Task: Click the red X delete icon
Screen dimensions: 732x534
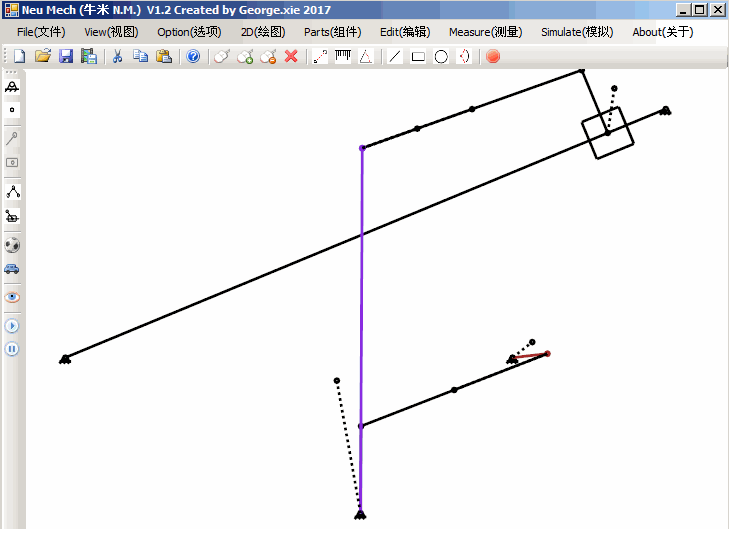Action: click(291, 57)
